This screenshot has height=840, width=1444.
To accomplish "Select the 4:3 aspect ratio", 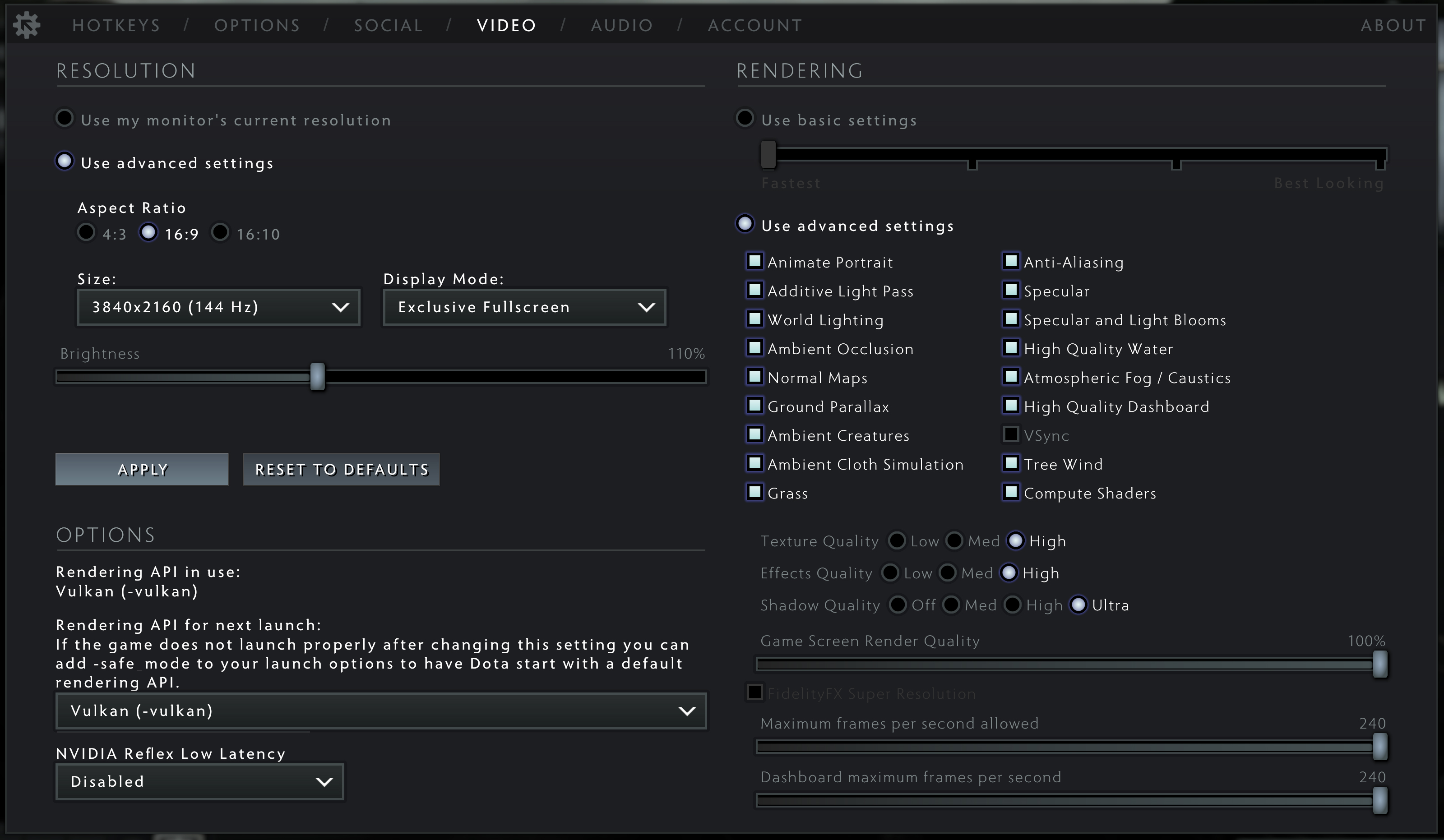I will click(87, 233).
